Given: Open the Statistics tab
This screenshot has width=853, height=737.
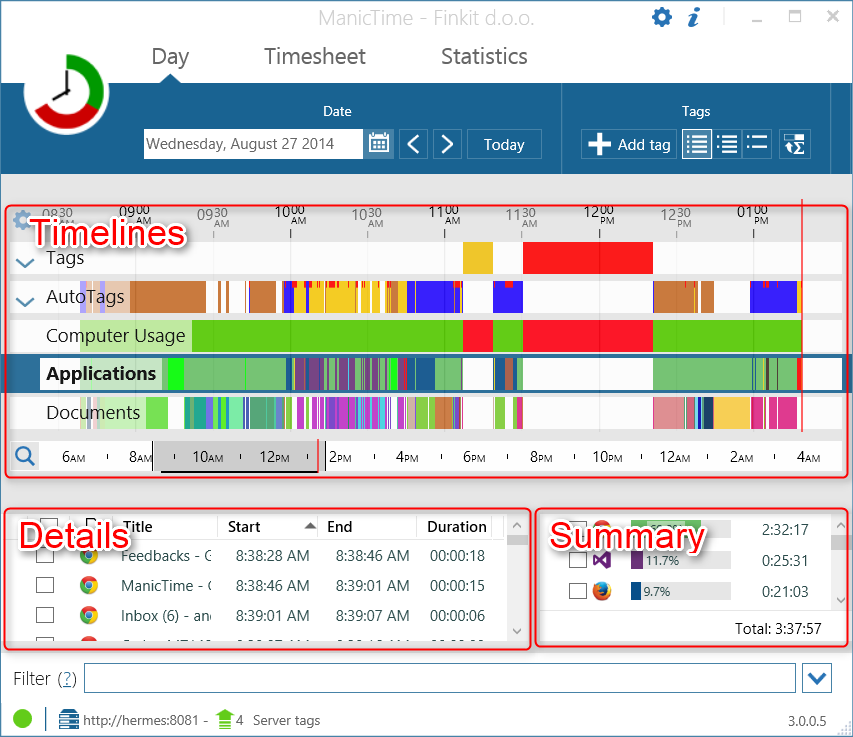Looking at the screenshot, I should coord(483,57).
